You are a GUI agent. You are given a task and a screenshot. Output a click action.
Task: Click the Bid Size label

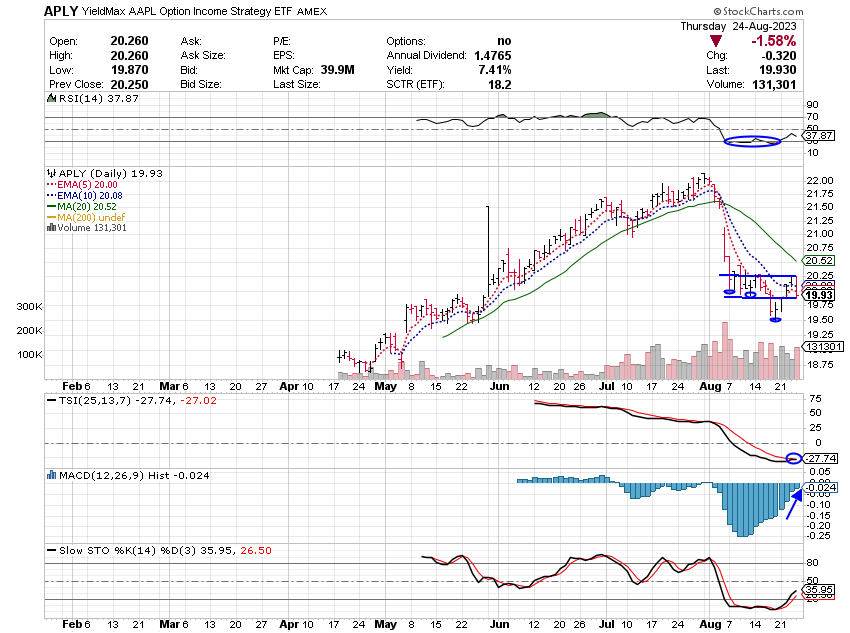coord(201,85)
